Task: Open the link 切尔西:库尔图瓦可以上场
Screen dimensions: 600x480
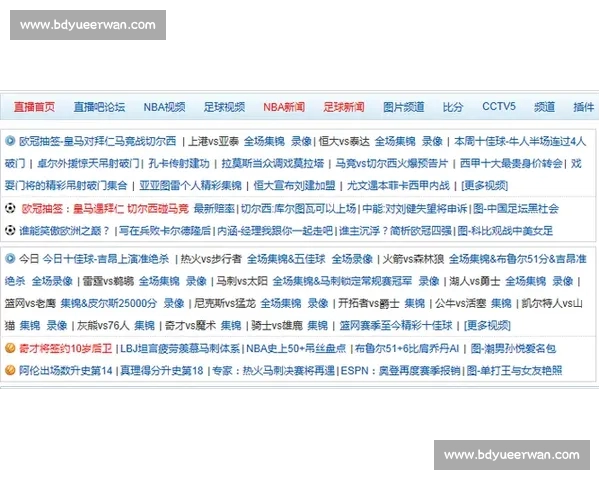Action: point(298,209)
